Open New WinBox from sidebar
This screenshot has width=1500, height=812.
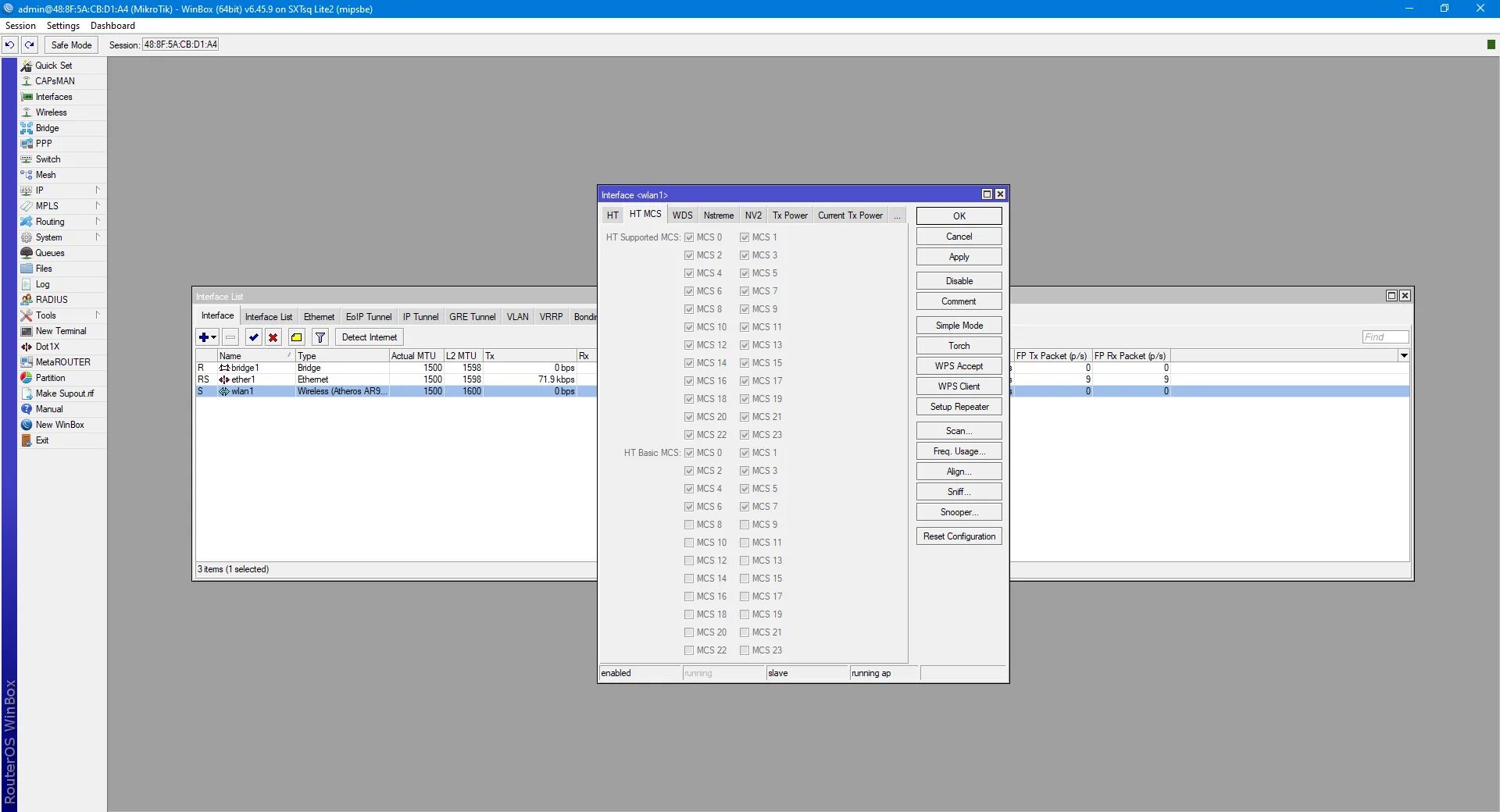coord(59,425)
